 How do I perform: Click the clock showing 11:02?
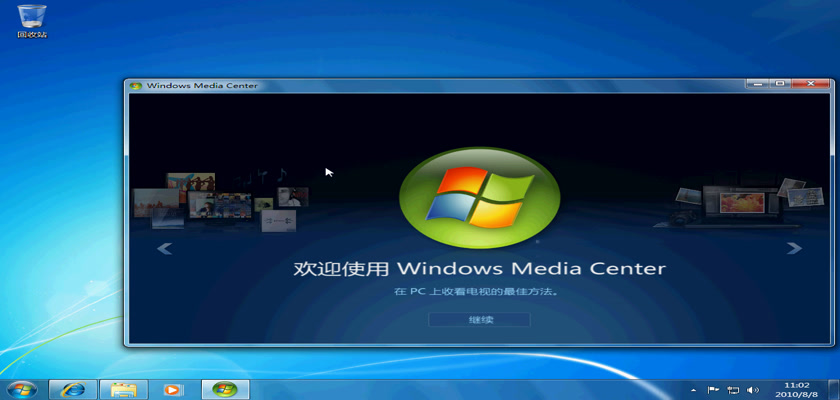point(797,389)
